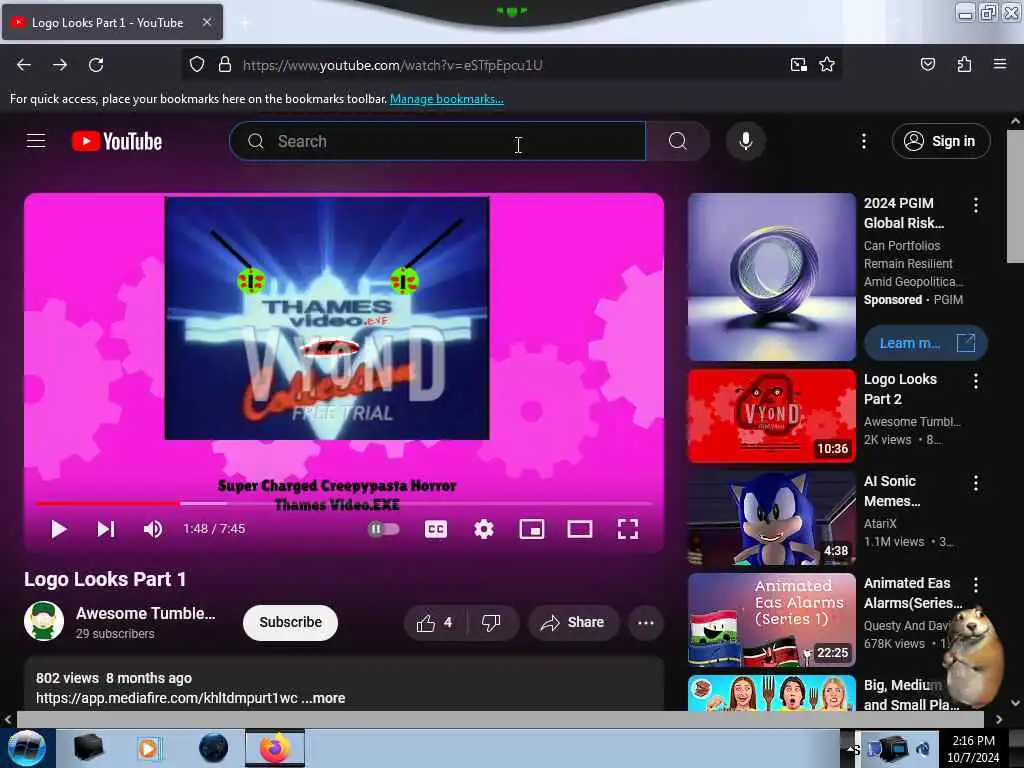Open the media player taskbar icon
The width and height of the screenshot is (1024, 768).
(149, 748)
